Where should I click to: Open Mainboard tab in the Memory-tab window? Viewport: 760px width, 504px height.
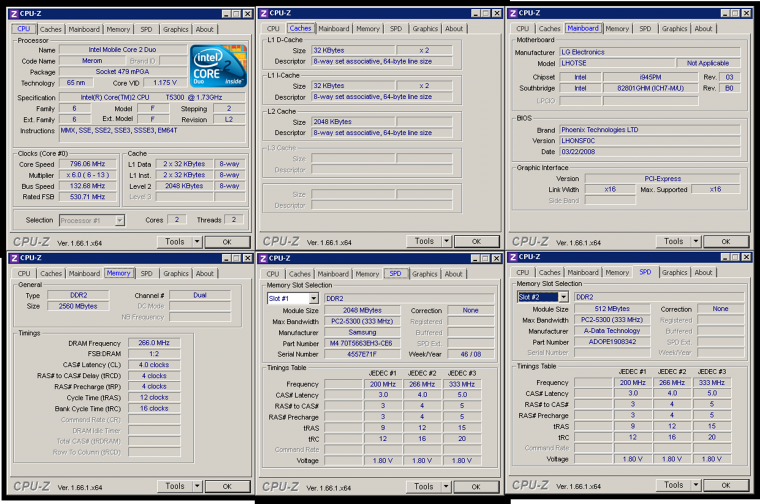point(84,273)
